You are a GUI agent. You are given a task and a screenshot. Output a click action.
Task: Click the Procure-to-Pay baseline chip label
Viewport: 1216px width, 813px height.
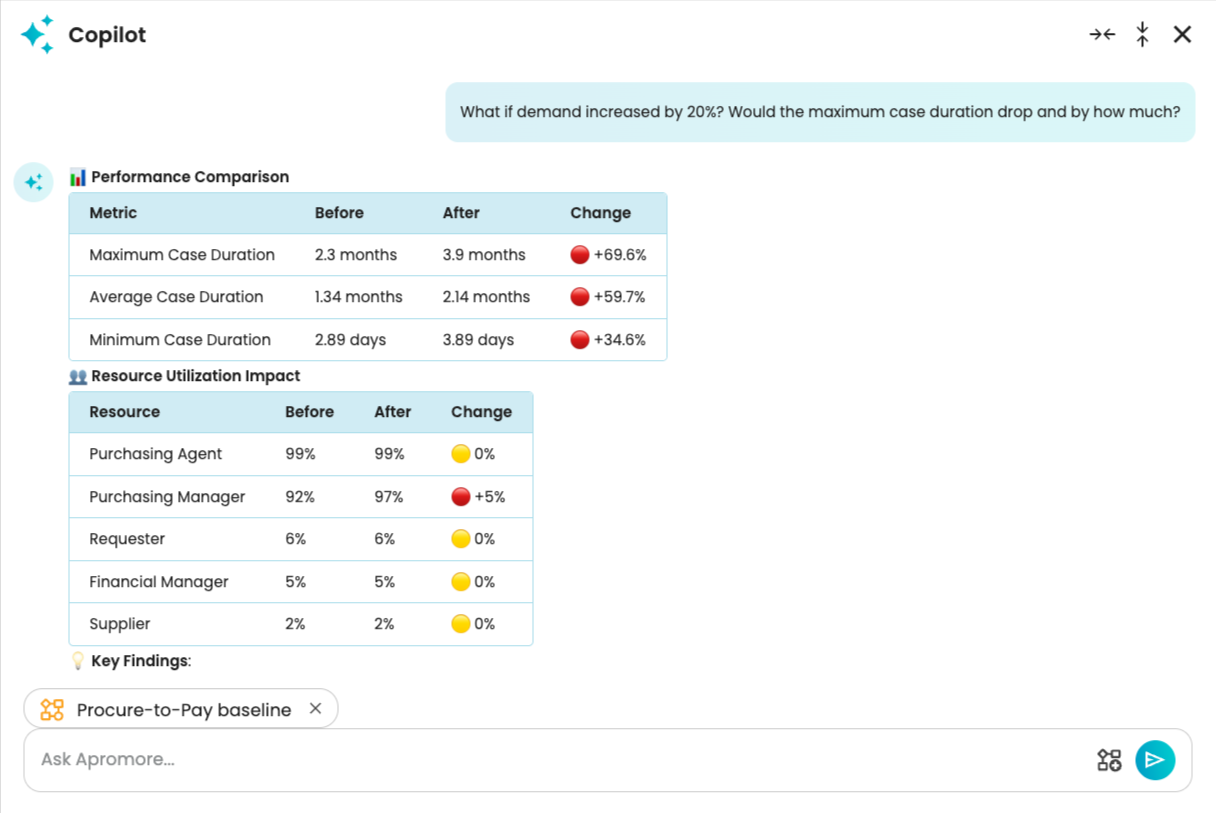(x=184, y=710)
